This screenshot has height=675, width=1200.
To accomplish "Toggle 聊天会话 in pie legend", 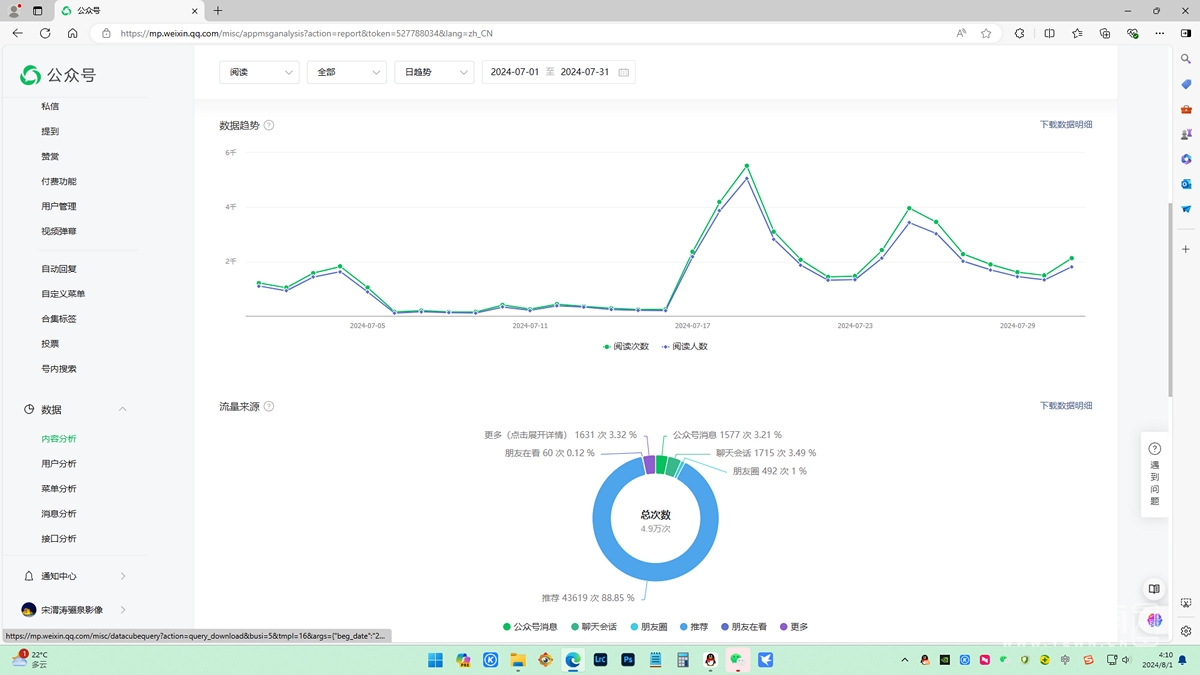I will [594, 627].
